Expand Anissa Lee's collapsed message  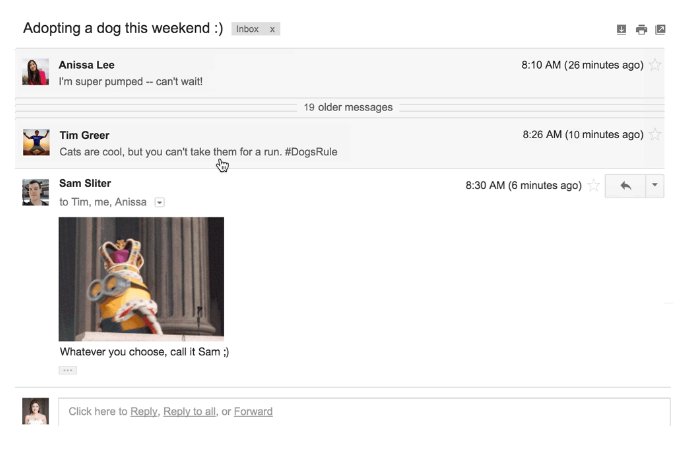pos(340,73)
